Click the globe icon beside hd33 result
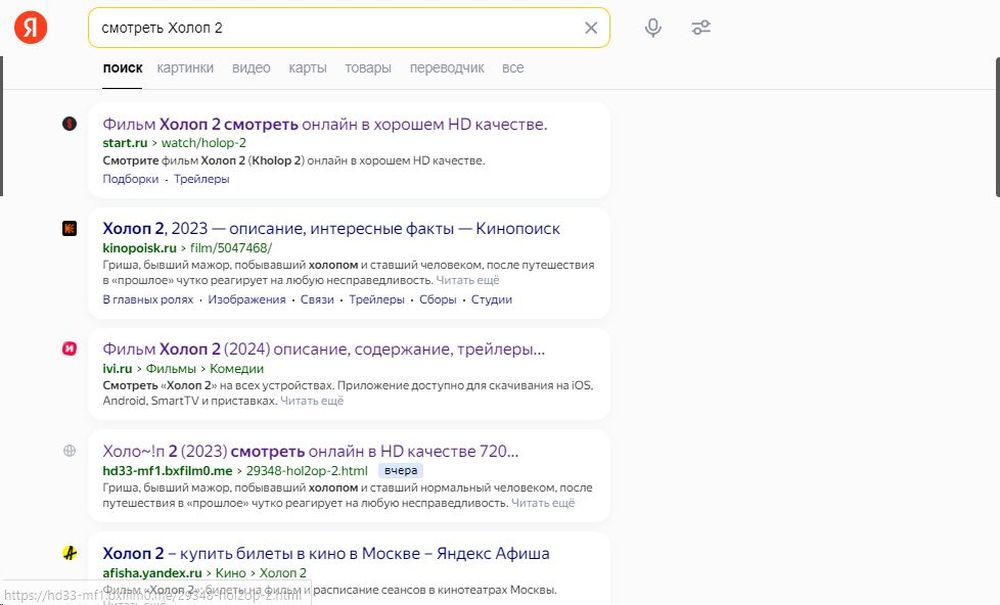This screenshot has width=1000, height=605. 70,451
